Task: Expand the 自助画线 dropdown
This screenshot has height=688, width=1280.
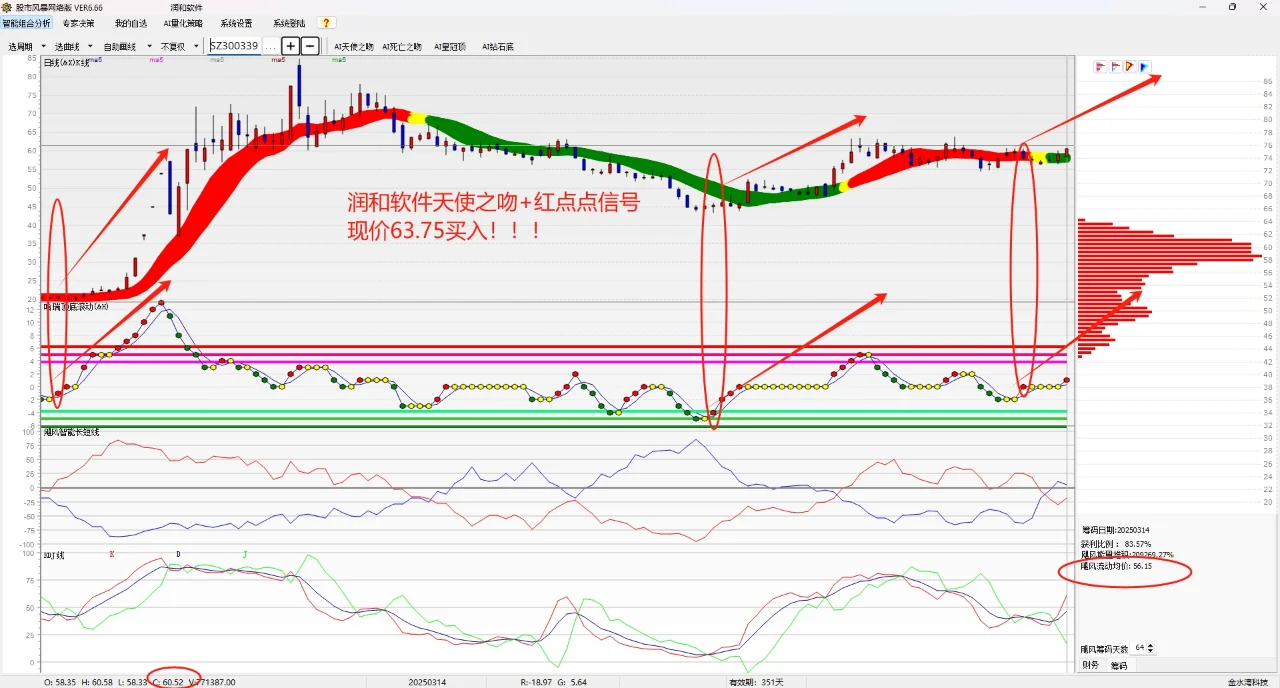Action: click(150, 46)
